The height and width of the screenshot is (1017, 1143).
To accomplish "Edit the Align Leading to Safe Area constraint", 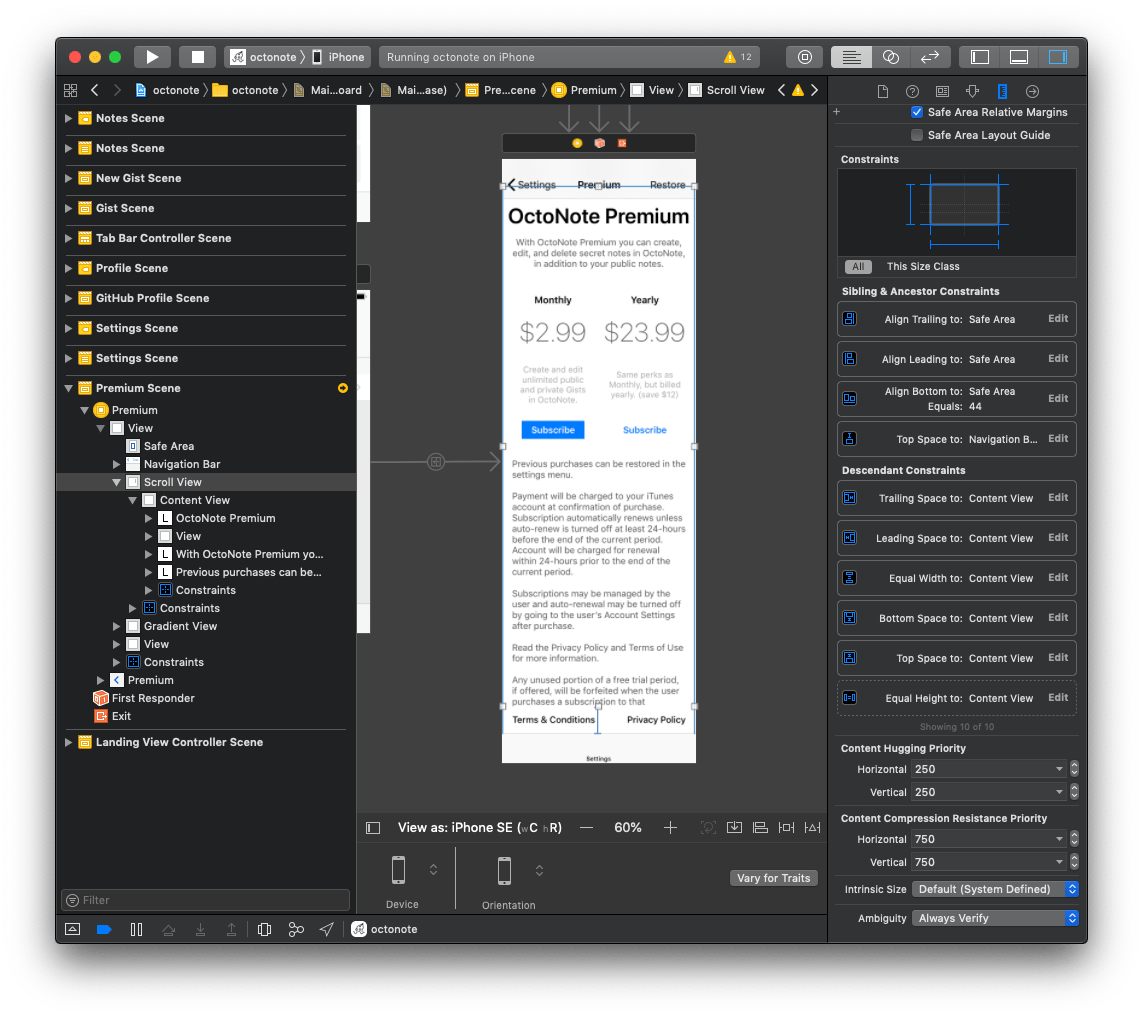I will [1058, 359].
